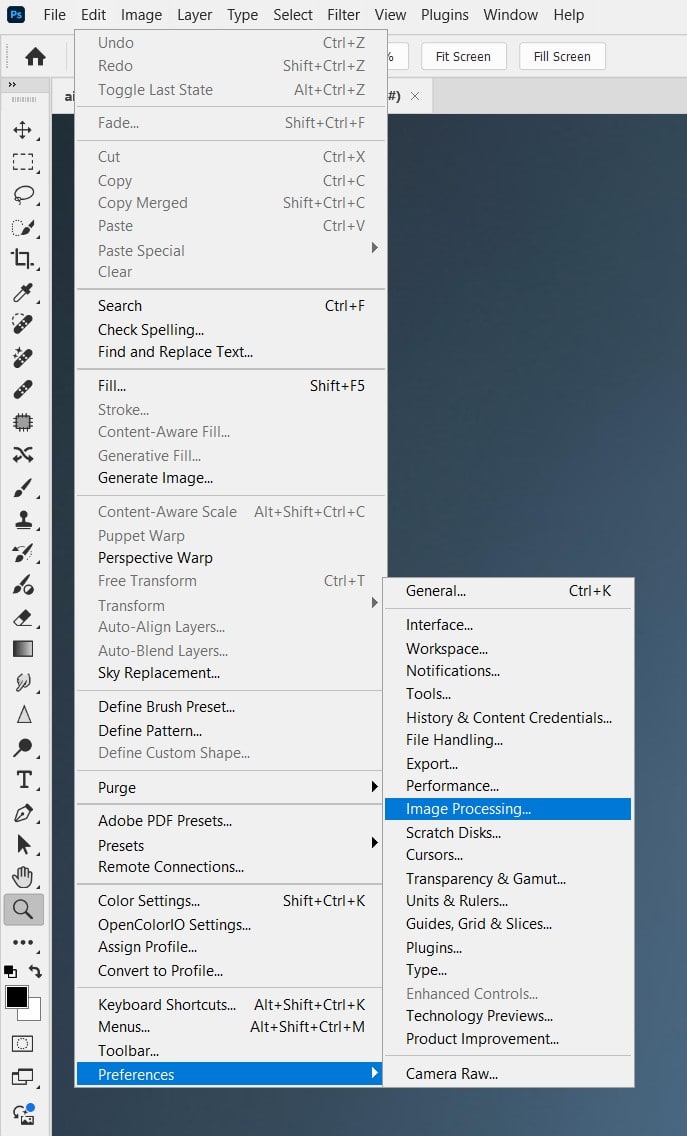Image resolution: width=687 pixels, height=1136 pixels.
Task: Select the Healing Brush tool
Action: point(23,389)
